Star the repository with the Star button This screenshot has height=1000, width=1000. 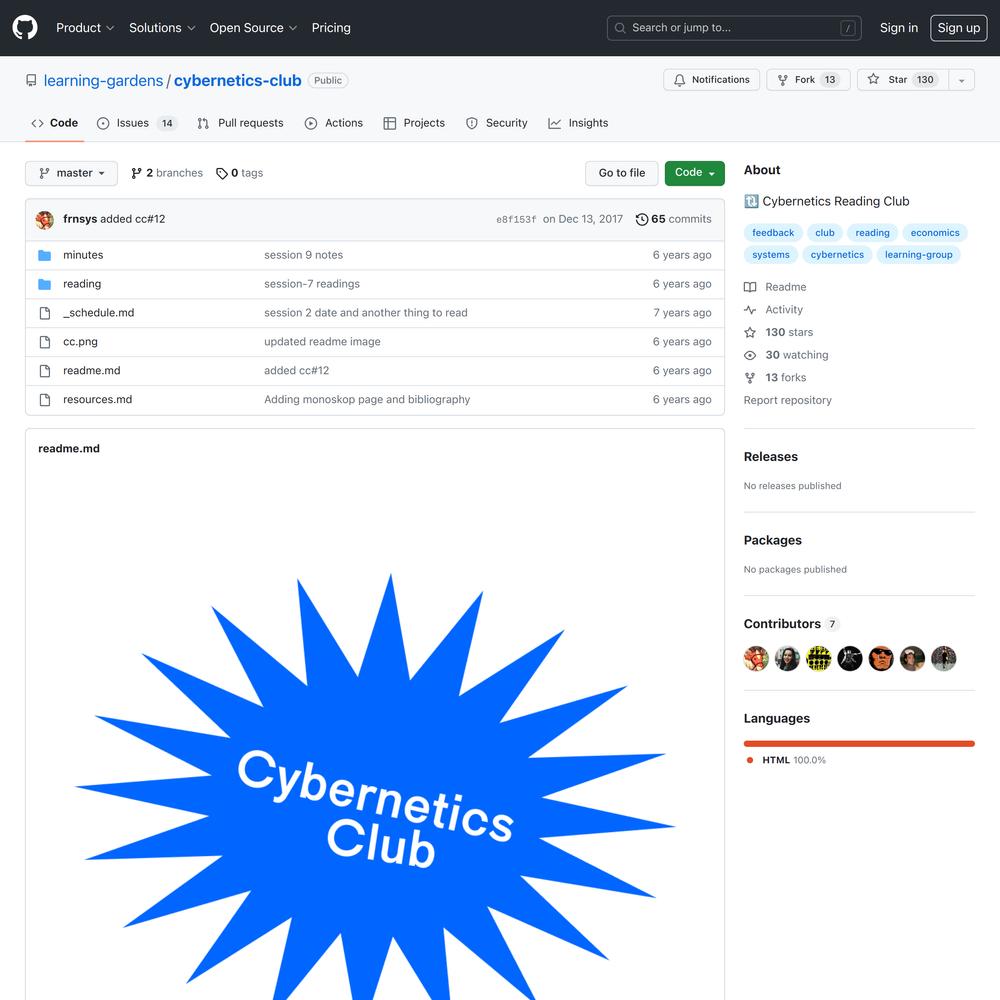coord(902,80)
